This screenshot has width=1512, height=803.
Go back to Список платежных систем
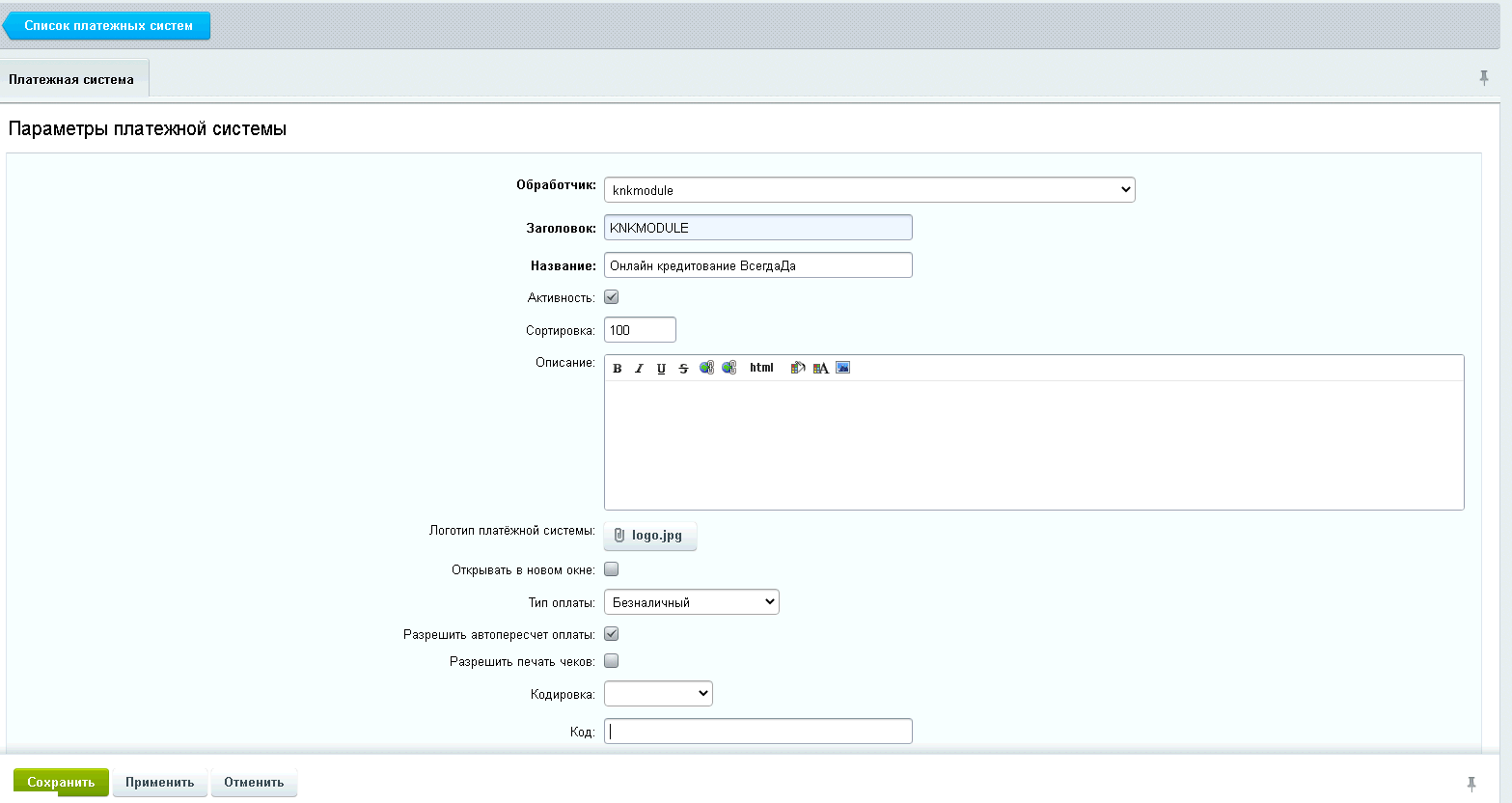(108, 26)
